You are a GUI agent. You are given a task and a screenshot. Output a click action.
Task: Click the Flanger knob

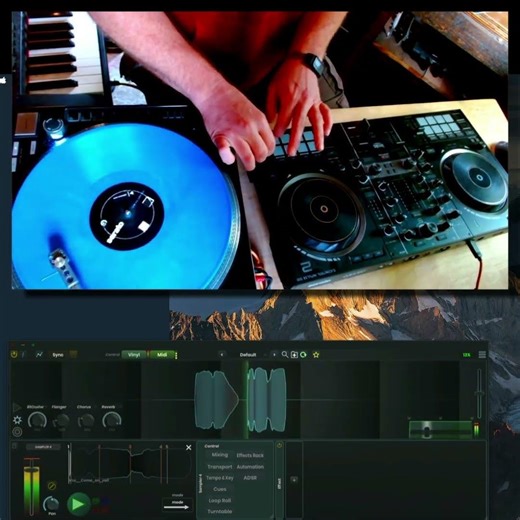point(61,421)
